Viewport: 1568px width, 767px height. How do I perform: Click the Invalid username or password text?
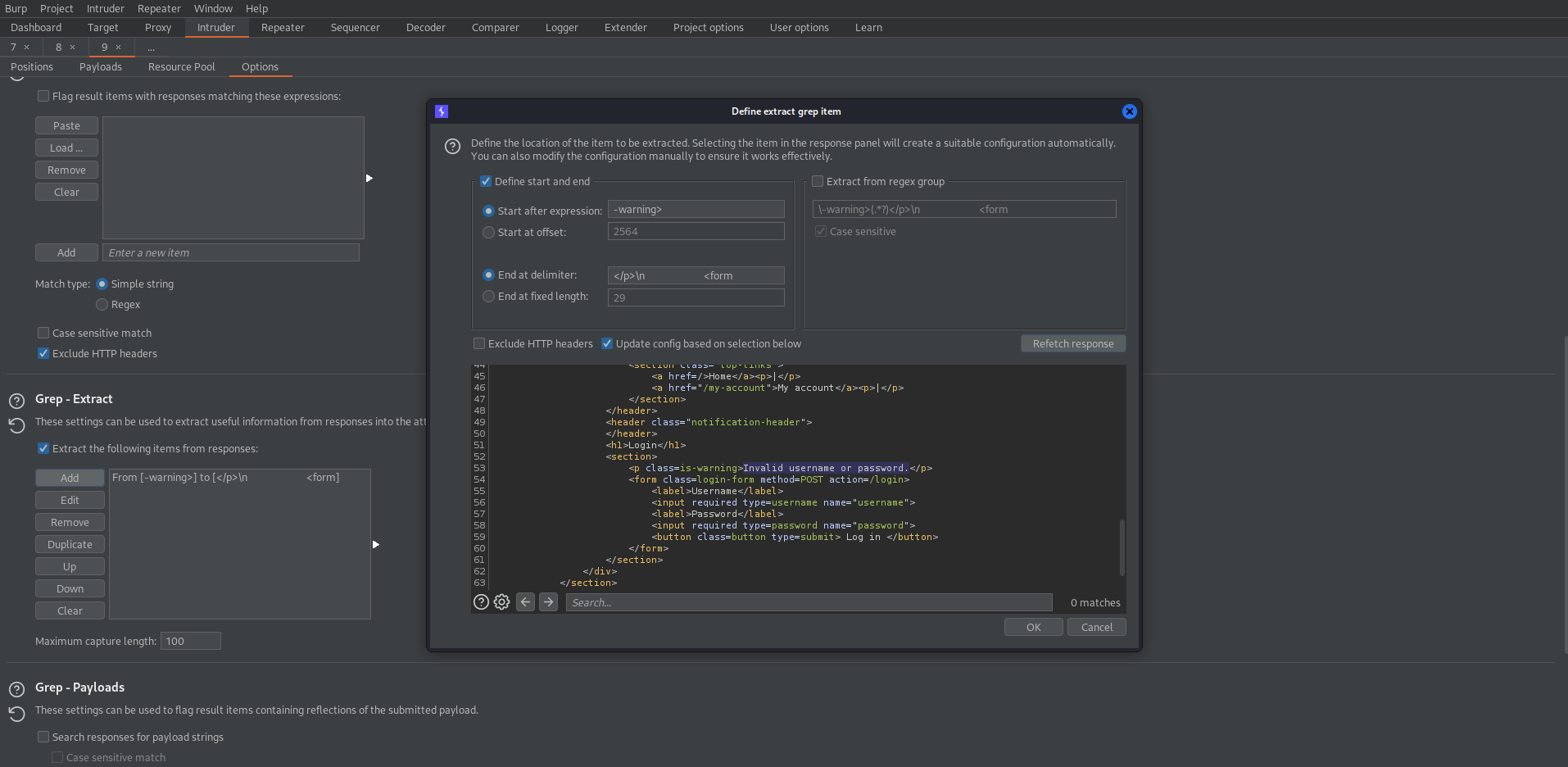coord(825,468)
